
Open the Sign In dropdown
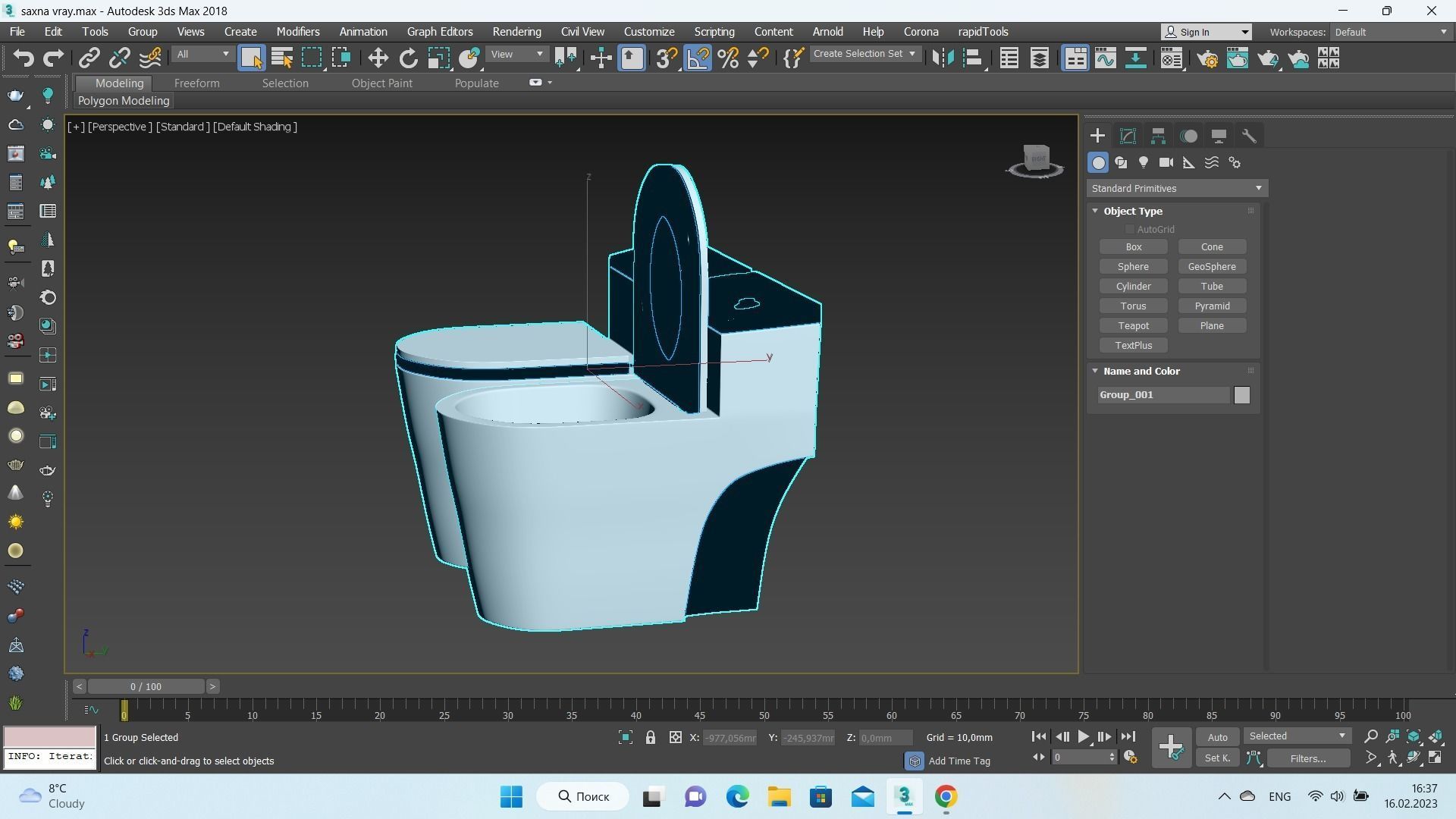[x=1207, y=32]
